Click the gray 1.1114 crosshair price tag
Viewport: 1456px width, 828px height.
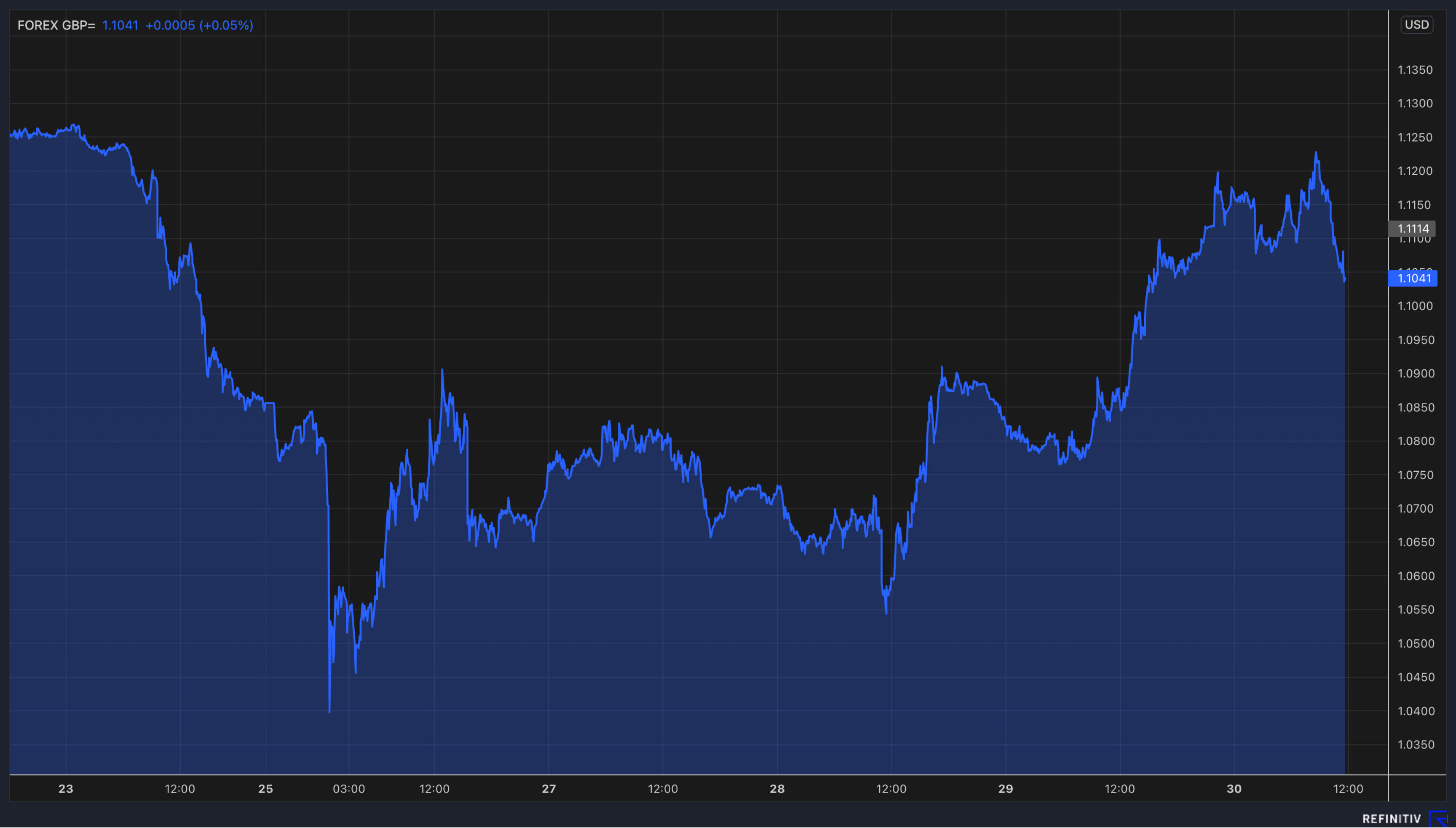click(1412, 229)
